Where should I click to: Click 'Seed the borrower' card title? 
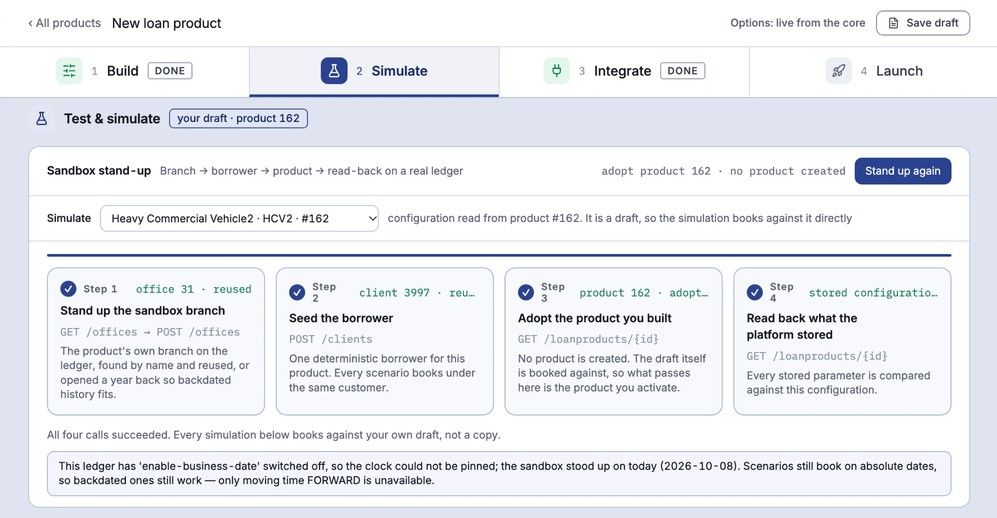pos(341,318)
